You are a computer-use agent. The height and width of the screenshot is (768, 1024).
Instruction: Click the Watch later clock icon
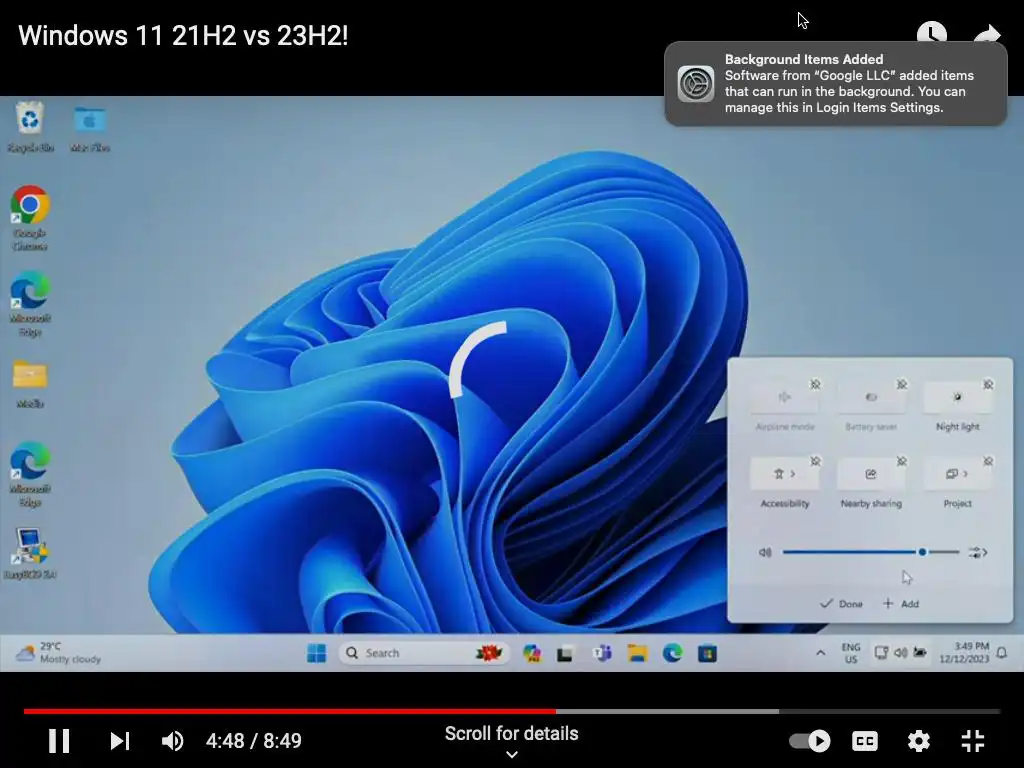931,35
